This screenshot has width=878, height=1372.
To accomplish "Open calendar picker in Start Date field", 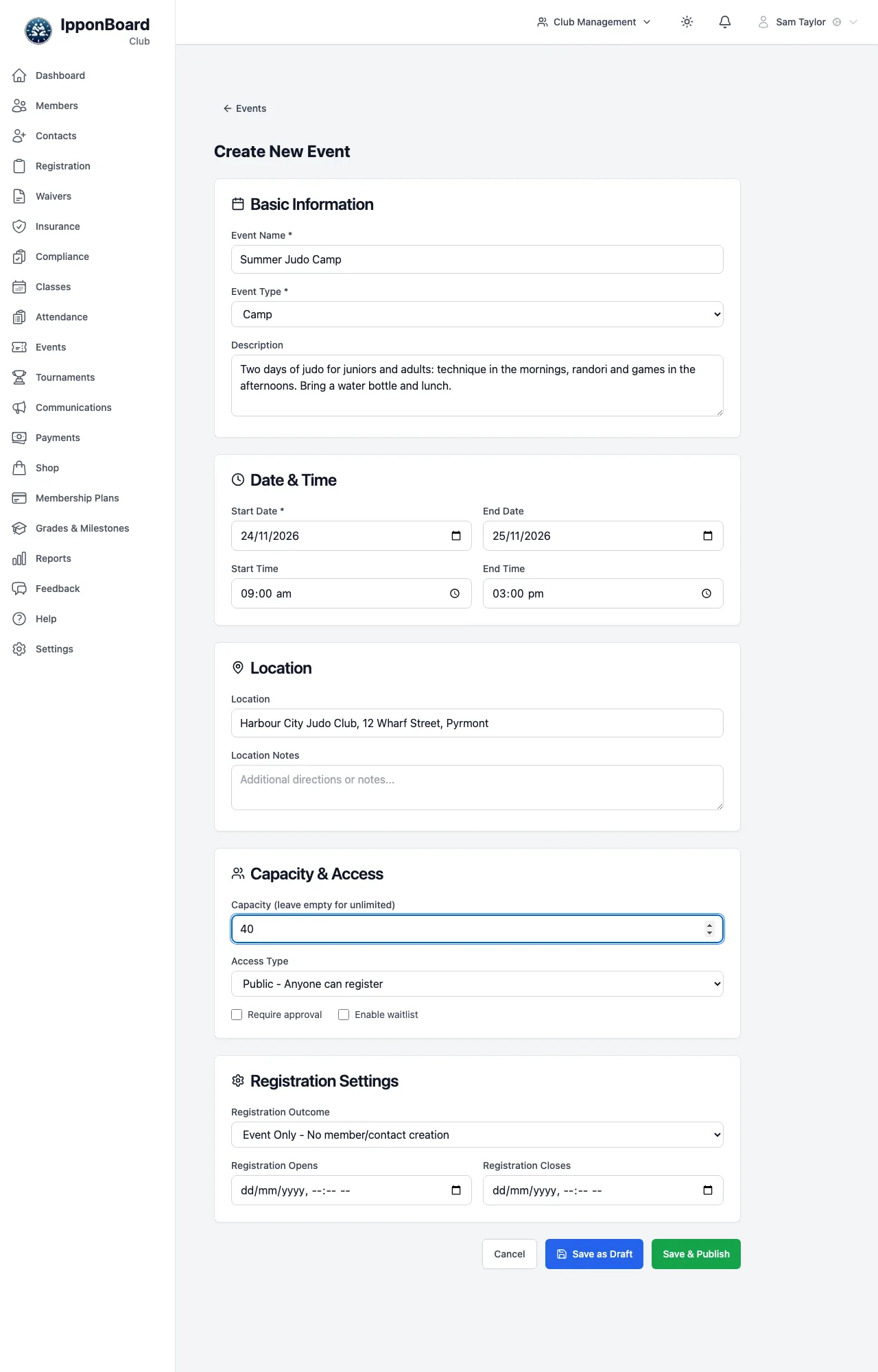I will (456, 536).
